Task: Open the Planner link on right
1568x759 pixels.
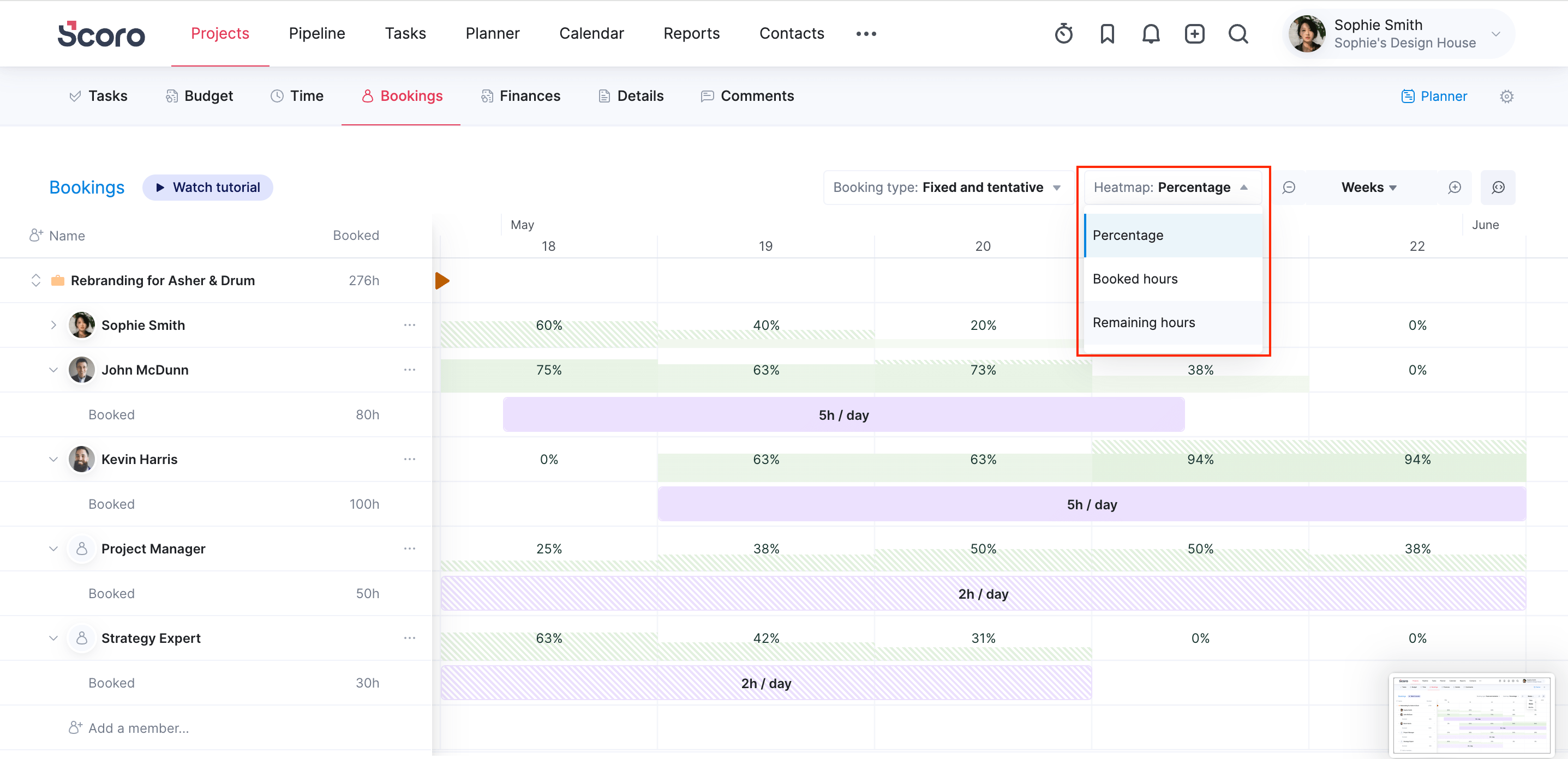Action: click(1434, 96)
